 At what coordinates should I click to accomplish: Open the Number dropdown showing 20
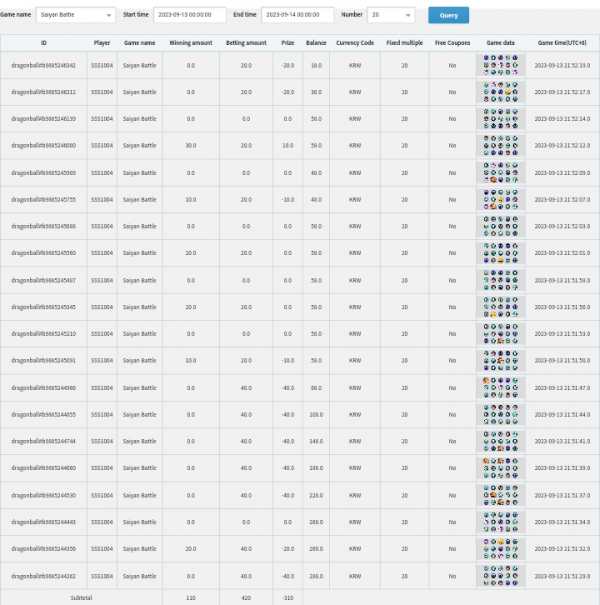click(391, 15)
